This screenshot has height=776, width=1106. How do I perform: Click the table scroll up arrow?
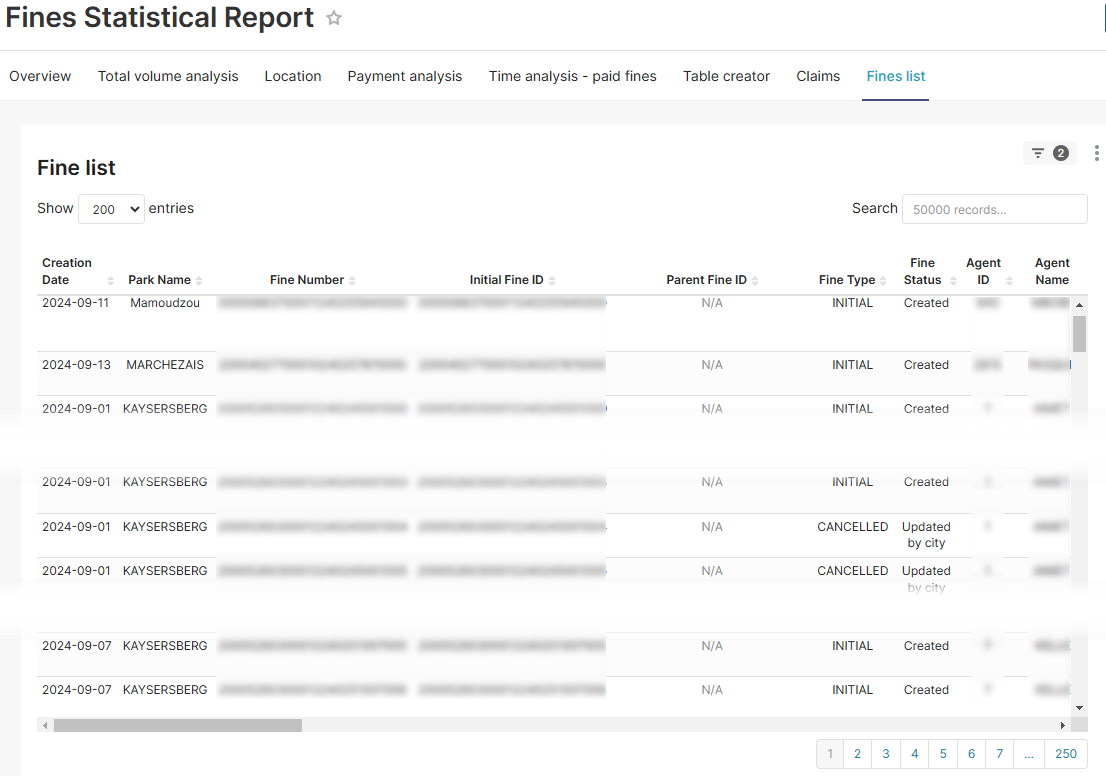click(x=1079, y=305)
